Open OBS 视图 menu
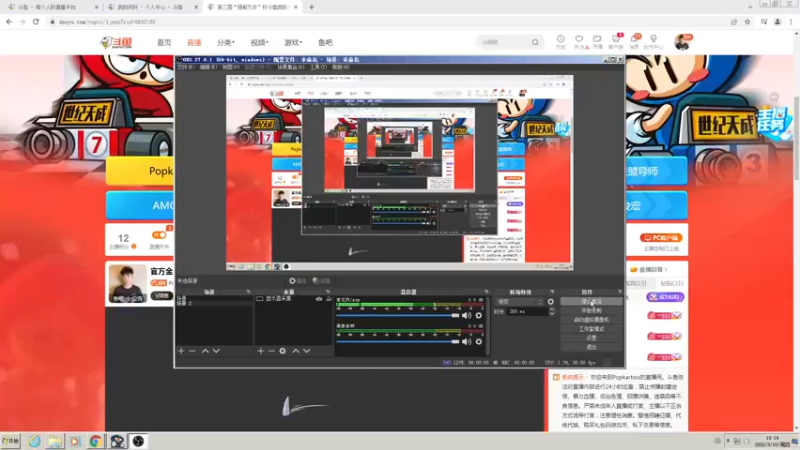The width and height of the screenshot is (800, 450). [x=231, y=67]
